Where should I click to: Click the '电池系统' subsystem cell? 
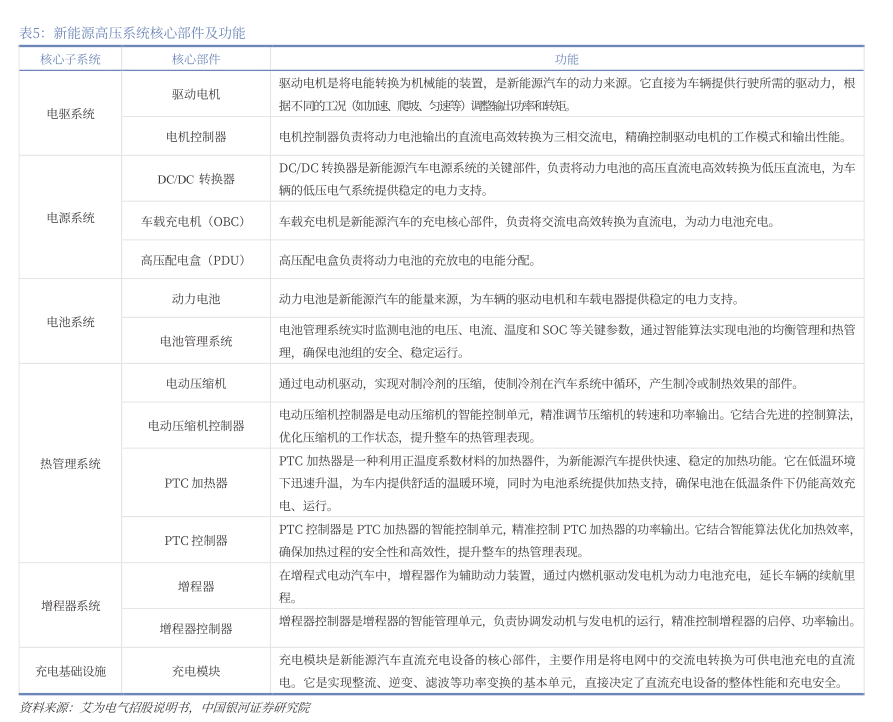pos(70,322)
